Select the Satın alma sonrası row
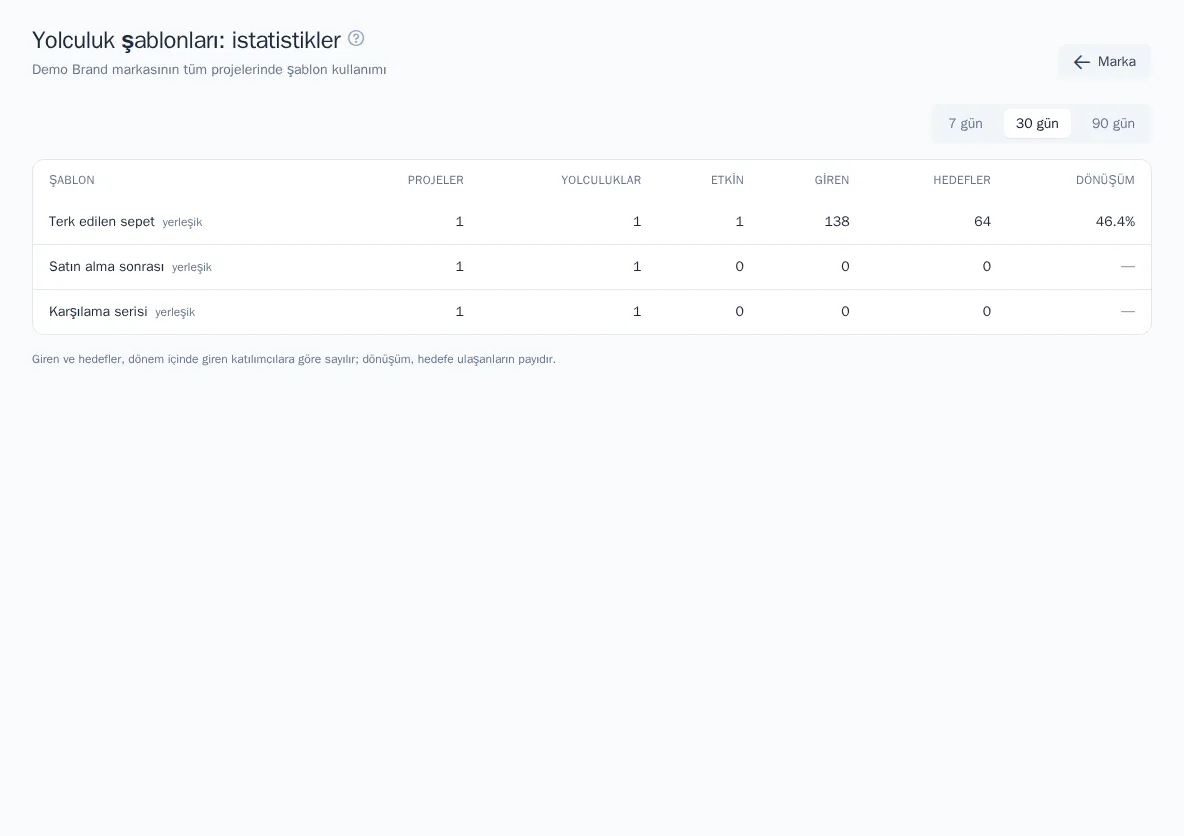The height and width of the screenshot is (836, 1184). 591,267
